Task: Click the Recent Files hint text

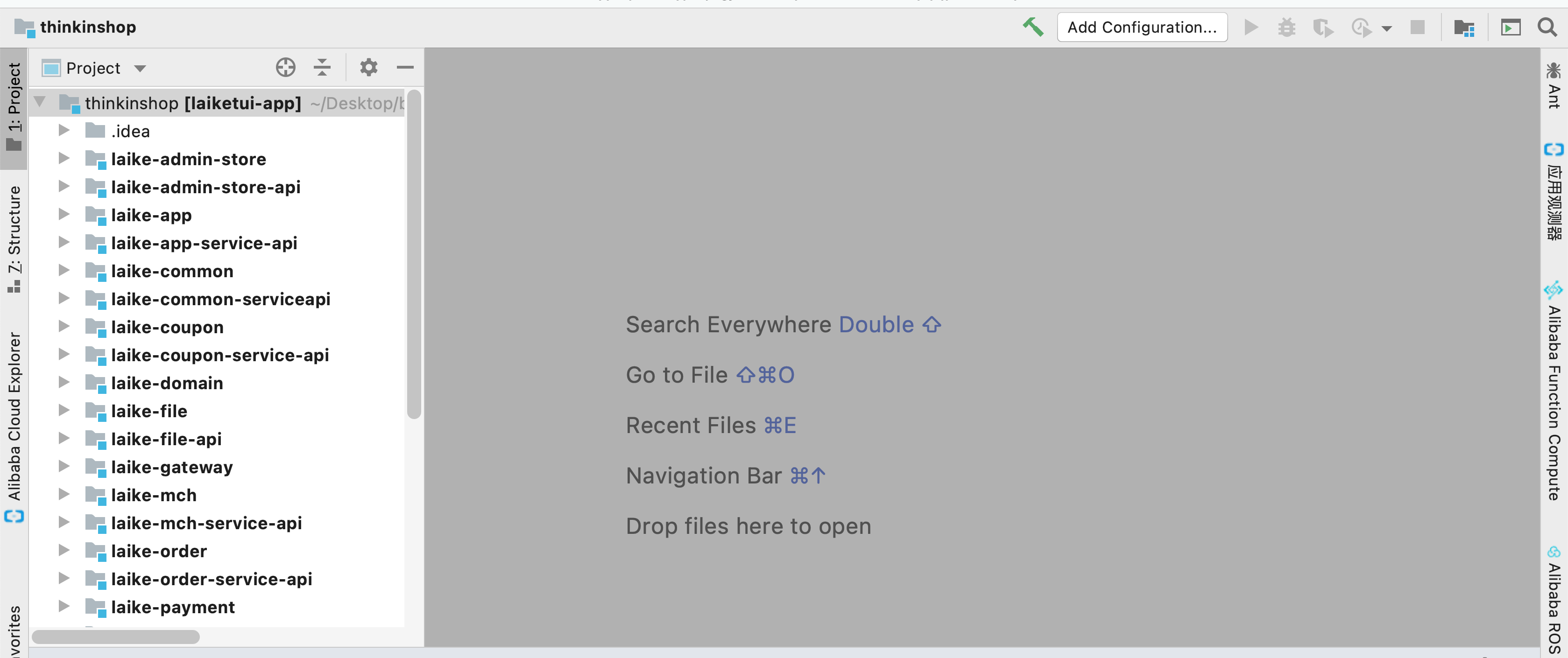Action: click(691, 426)
